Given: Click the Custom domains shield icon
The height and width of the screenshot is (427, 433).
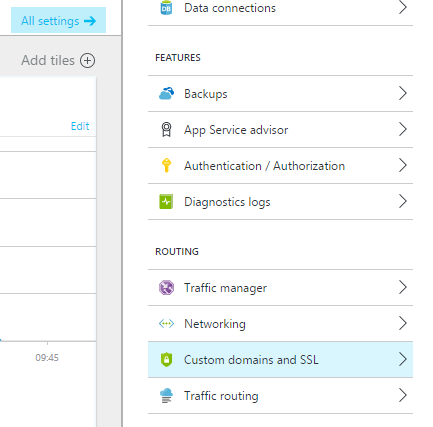Looking at the screenshot, I should coord(166,360).
